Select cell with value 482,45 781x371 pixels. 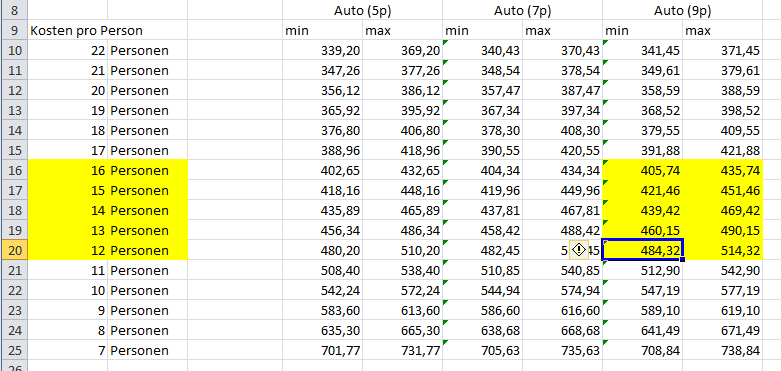click(x=482, y=250)
